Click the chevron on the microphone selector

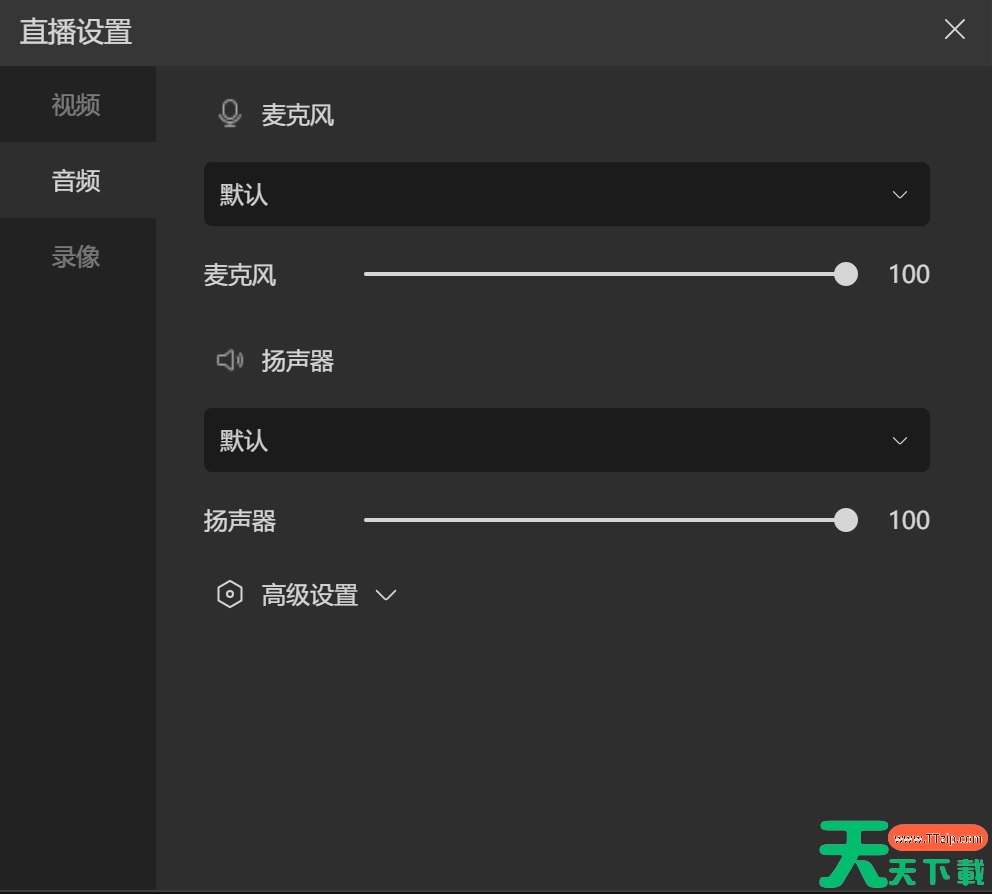(898, 194)
